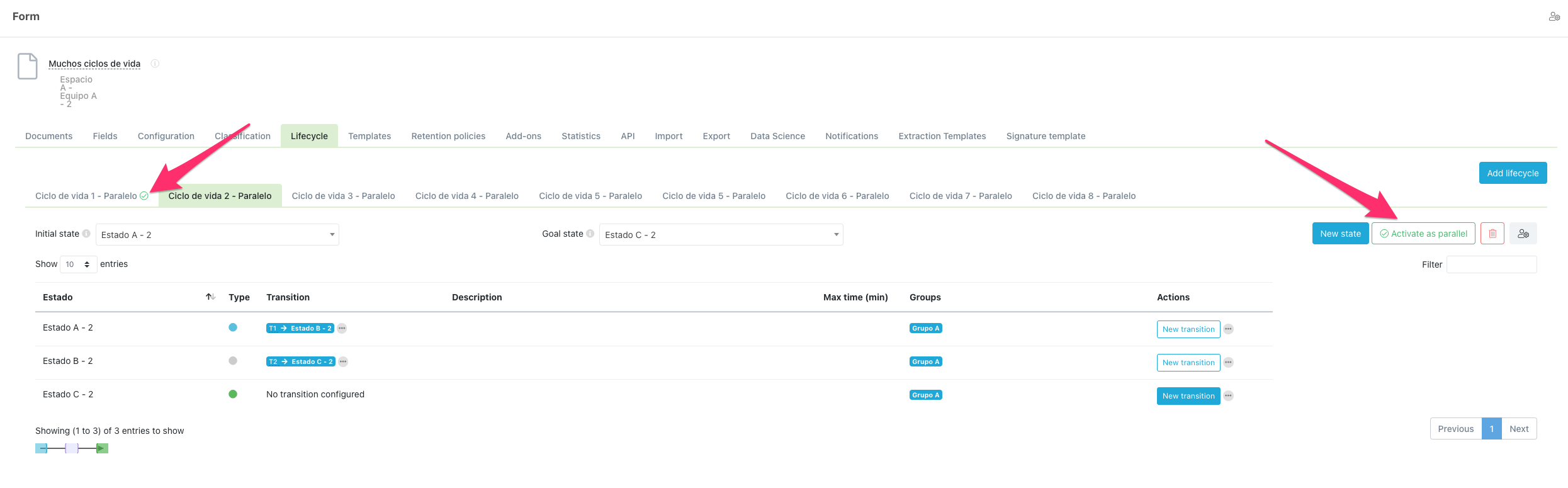Click the lifecycle diagram thumbnail below table
The image size is (1568, 488).
pos(72,448)
